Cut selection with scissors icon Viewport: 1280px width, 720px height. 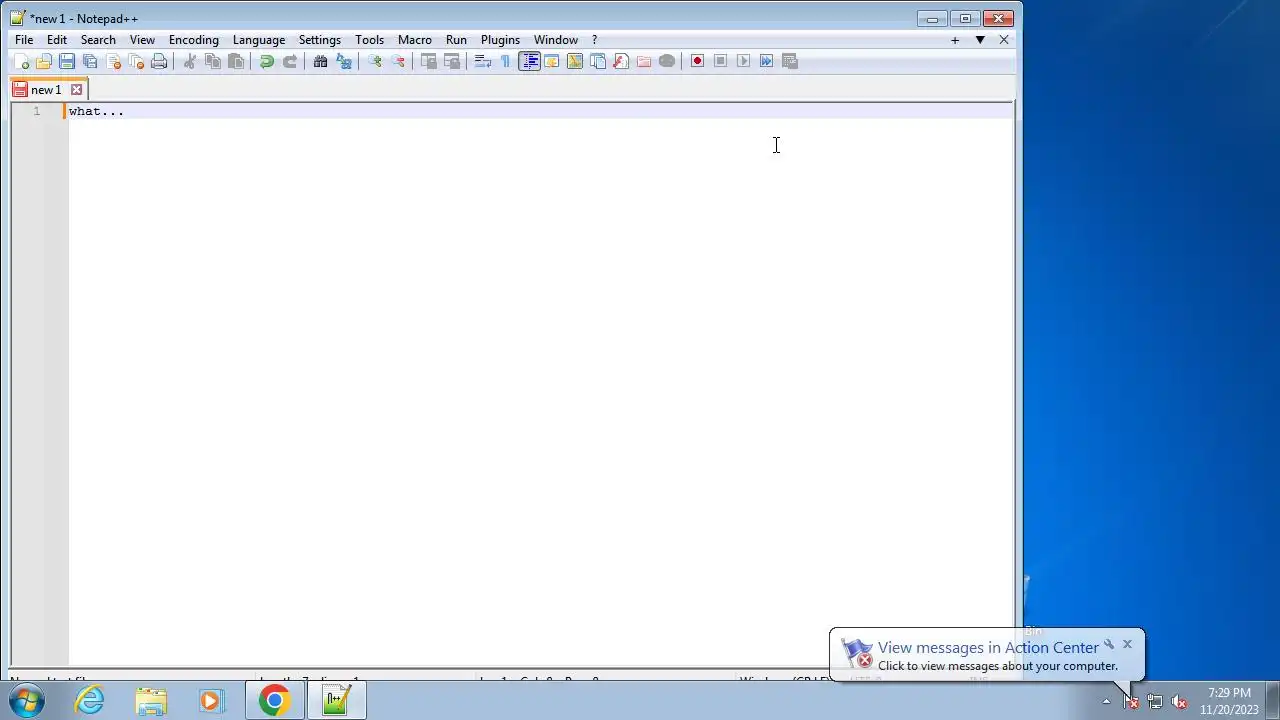point(190,61)
